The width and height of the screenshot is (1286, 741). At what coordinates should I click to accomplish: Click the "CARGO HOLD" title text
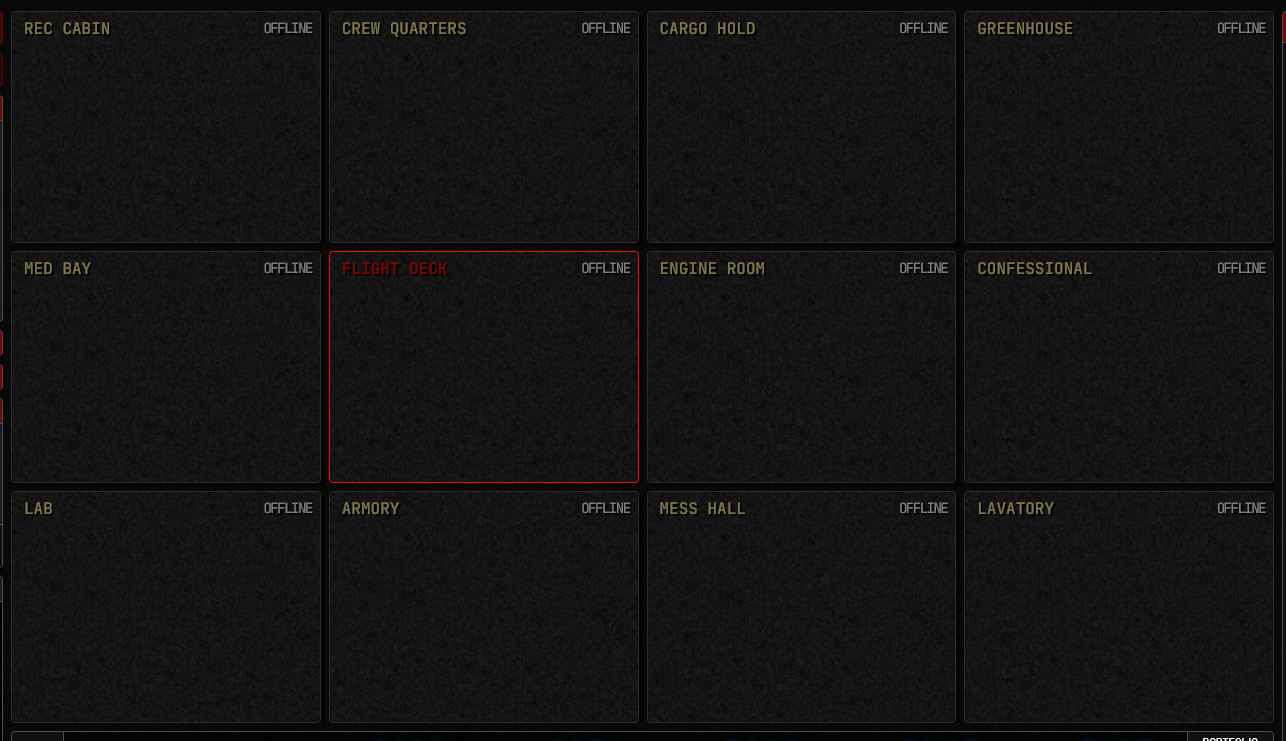(708, 29)
